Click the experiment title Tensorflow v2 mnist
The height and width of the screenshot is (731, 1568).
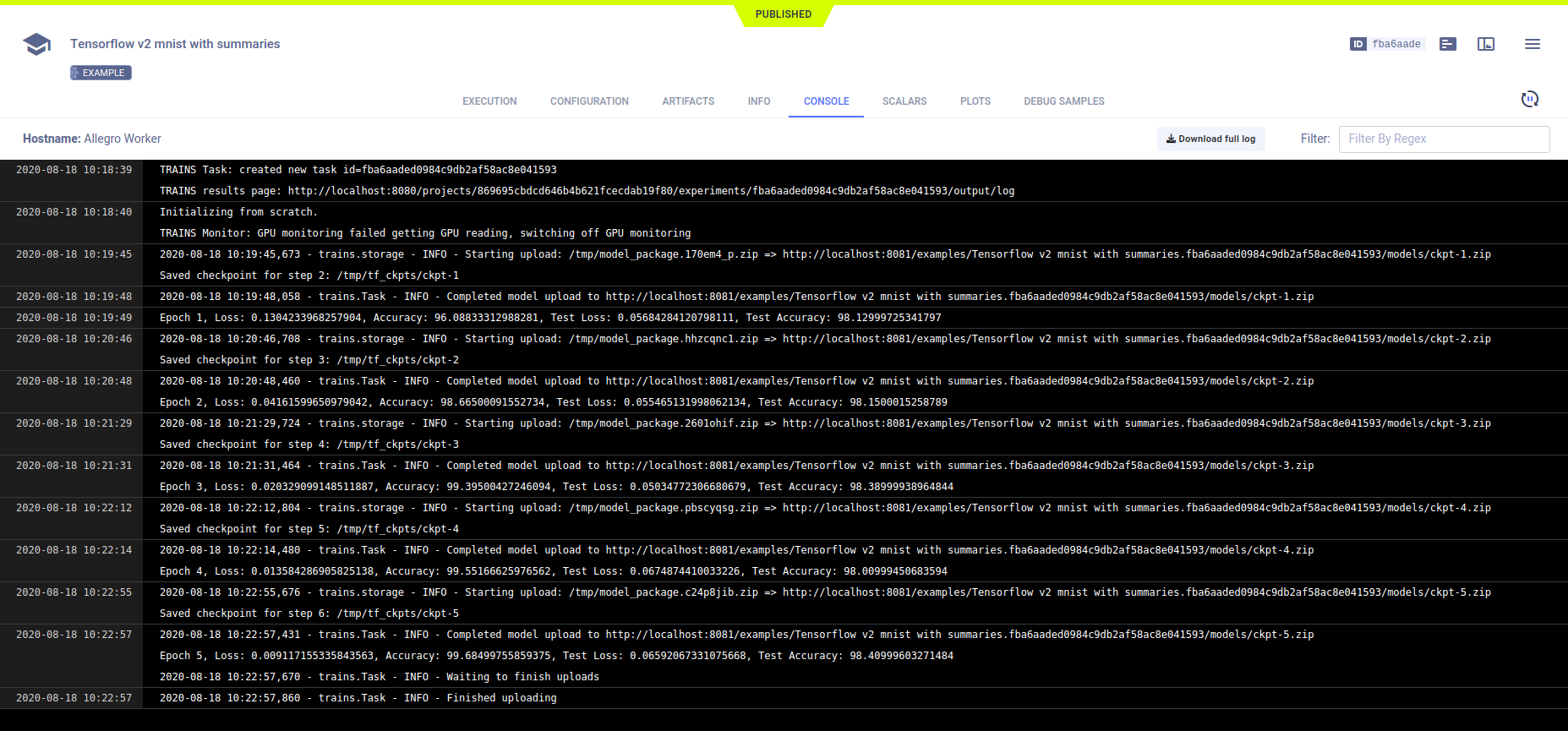(175, 44)
